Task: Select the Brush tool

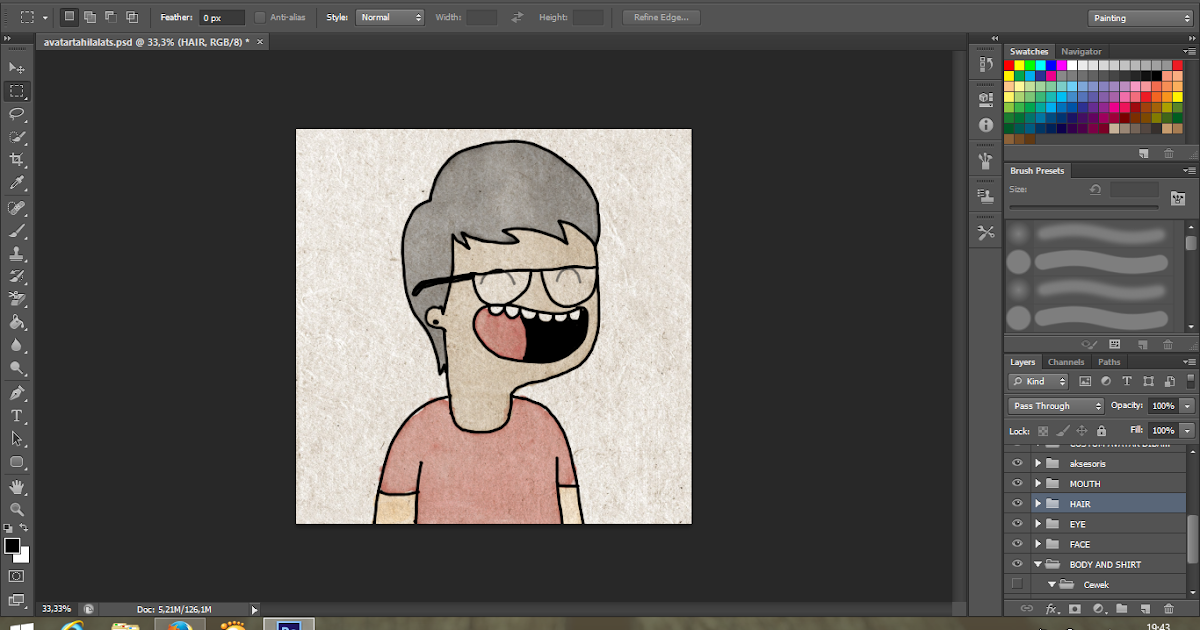Action: (x=17, y=231)
